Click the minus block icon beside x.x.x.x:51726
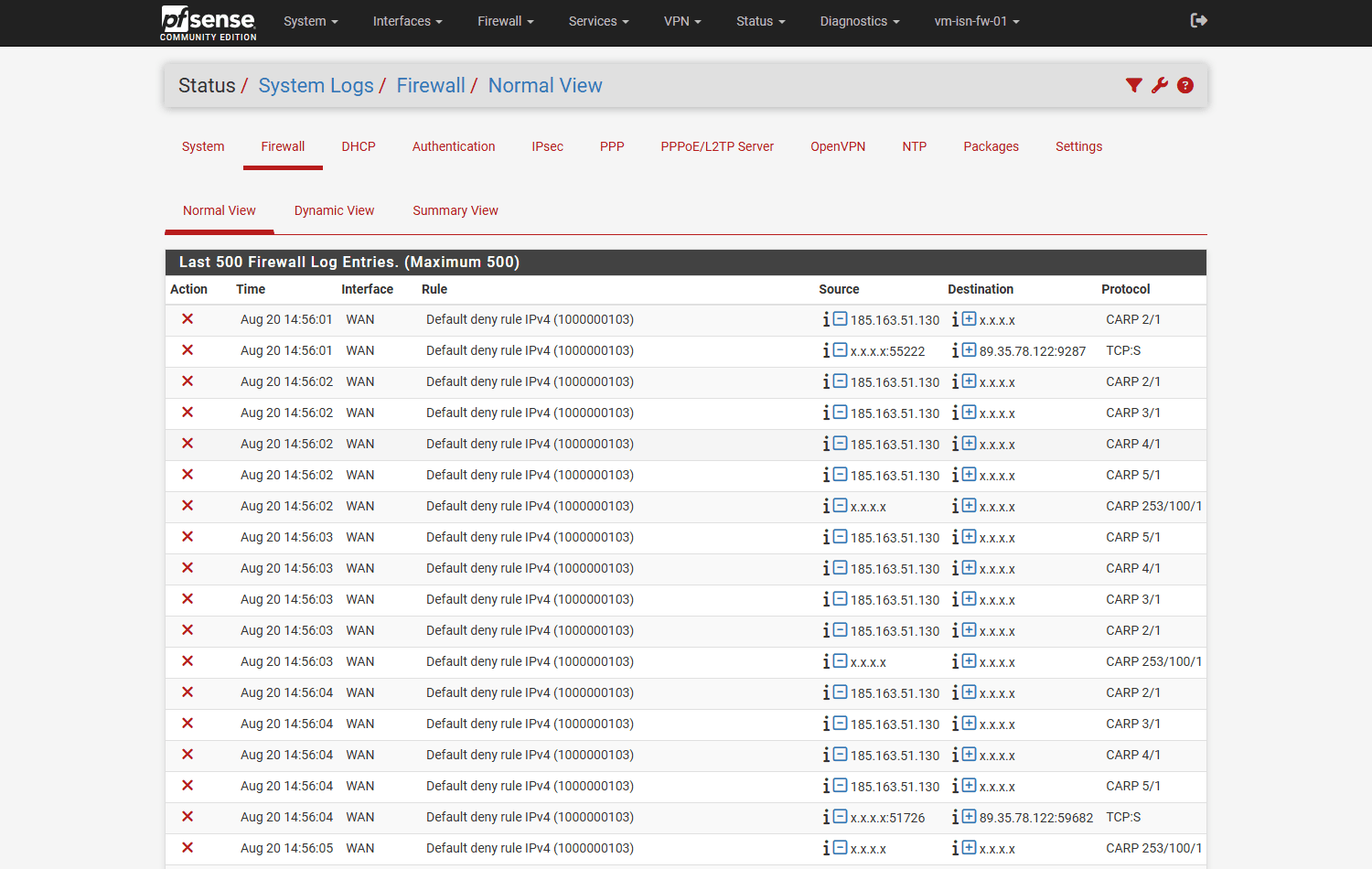 (x=840, y=817)
